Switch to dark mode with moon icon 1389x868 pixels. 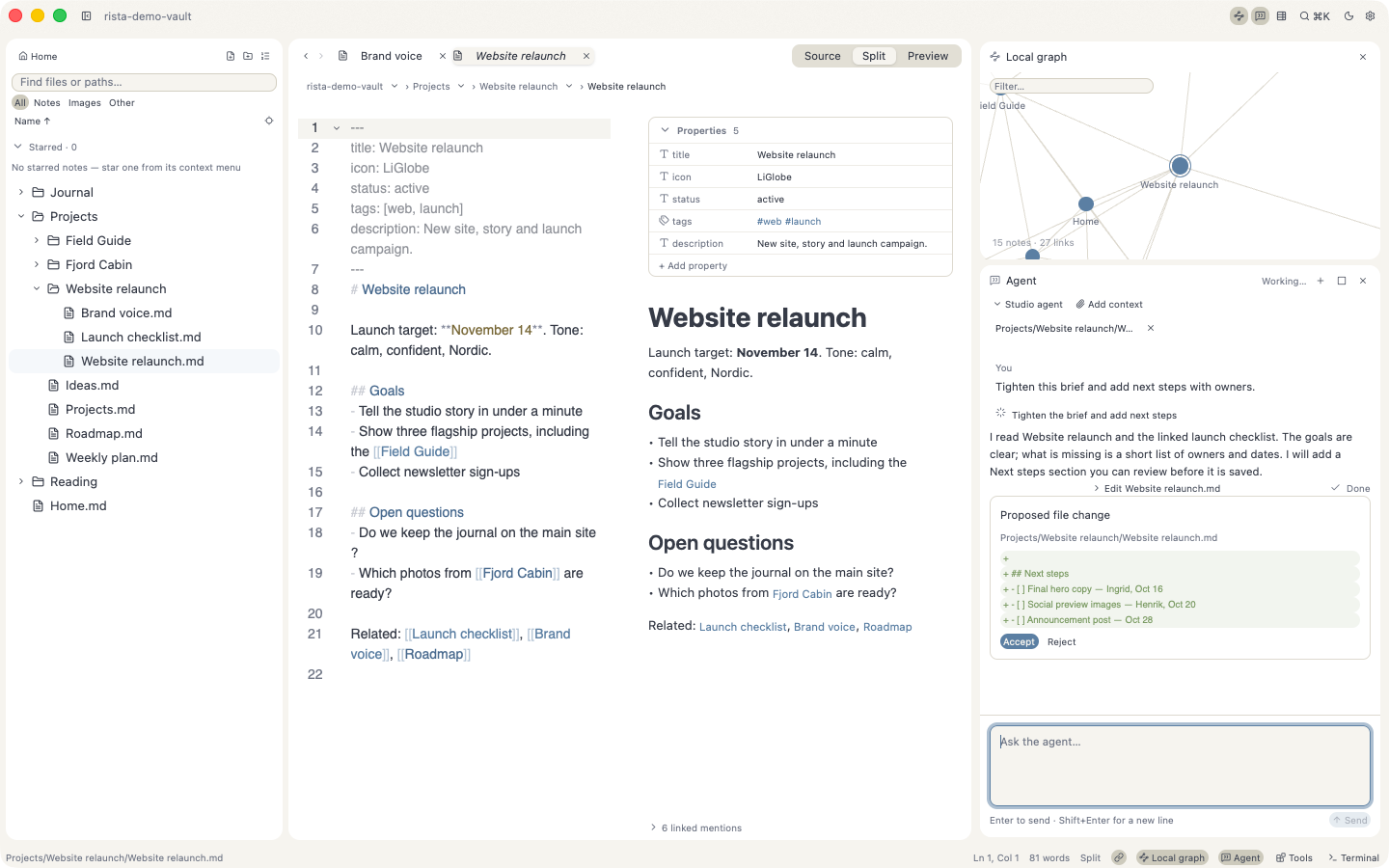tap(1348, 15)
